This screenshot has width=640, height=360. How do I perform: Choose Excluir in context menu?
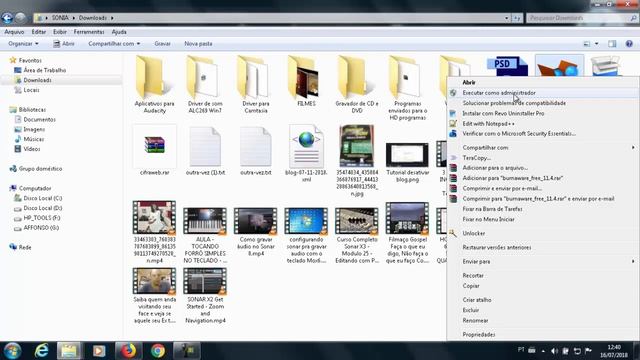[x=471, y=310]
